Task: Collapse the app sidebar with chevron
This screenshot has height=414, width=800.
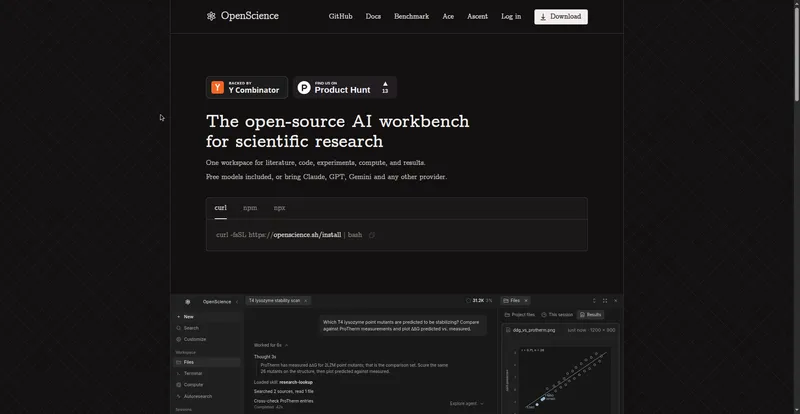Action: (237, 302)
